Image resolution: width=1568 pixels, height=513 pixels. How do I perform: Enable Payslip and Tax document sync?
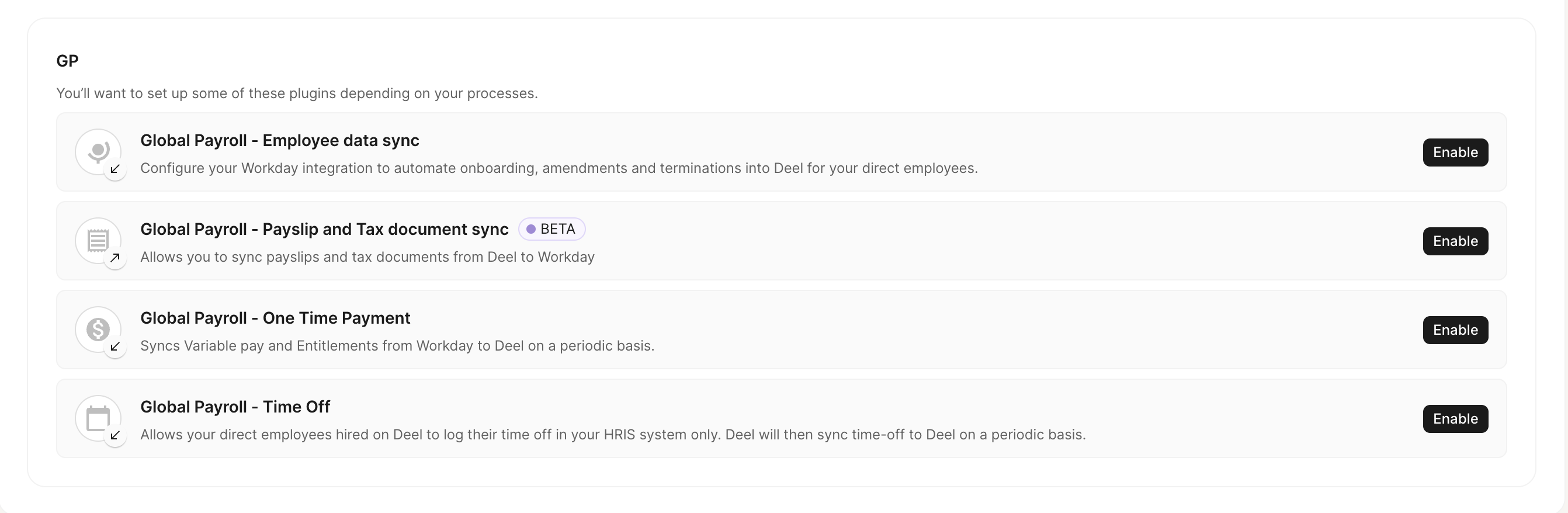tap(1455, 241)
